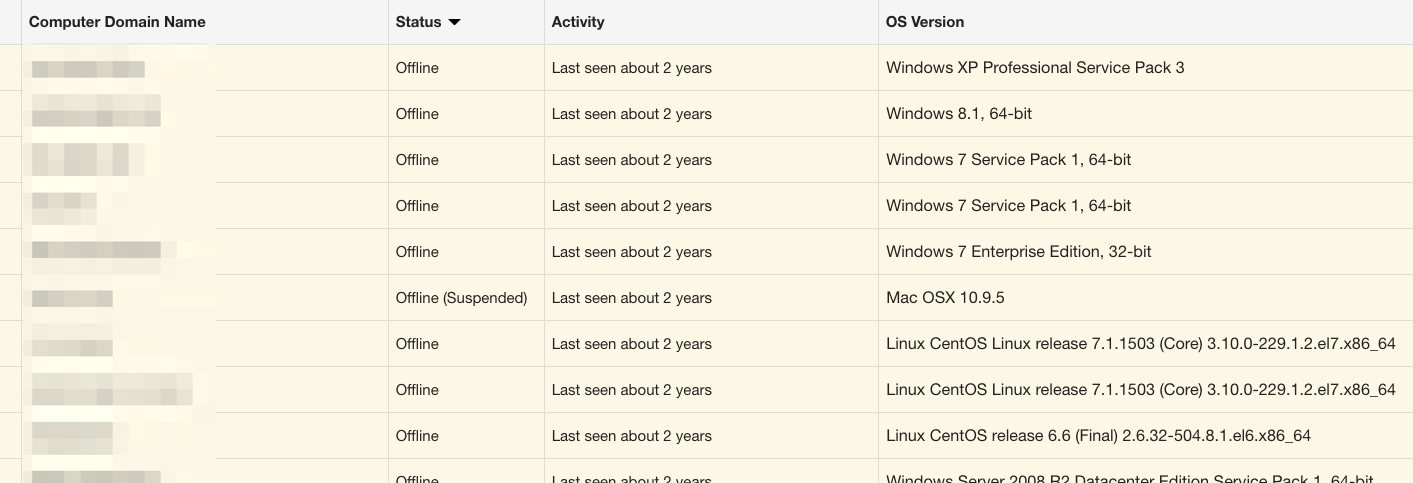Click the blurred computer name in the first row
1413x483 pixels.
tap(88, 69)
